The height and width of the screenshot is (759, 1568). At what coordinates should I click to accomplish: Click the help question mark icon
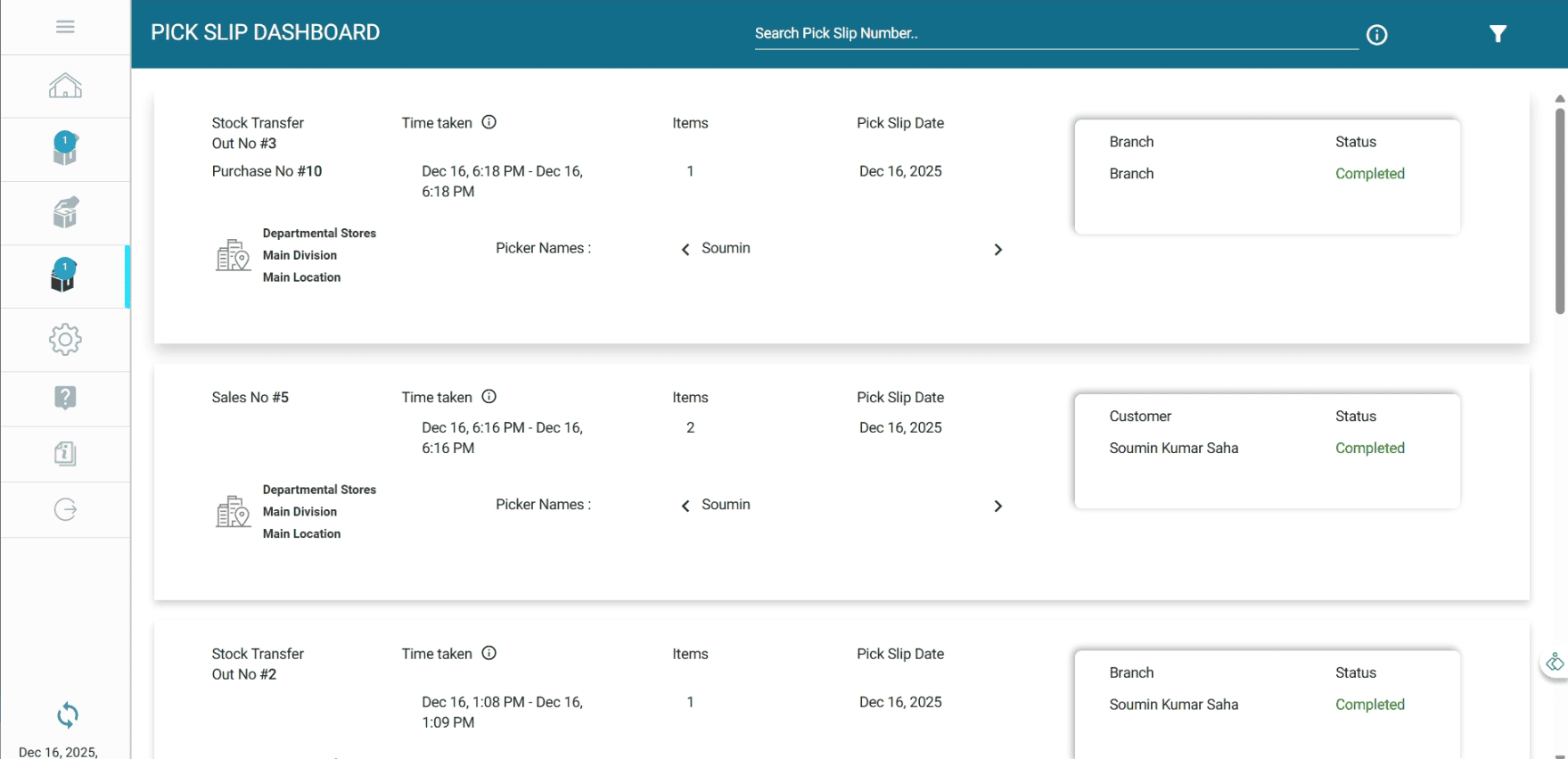tap(65, 398)
